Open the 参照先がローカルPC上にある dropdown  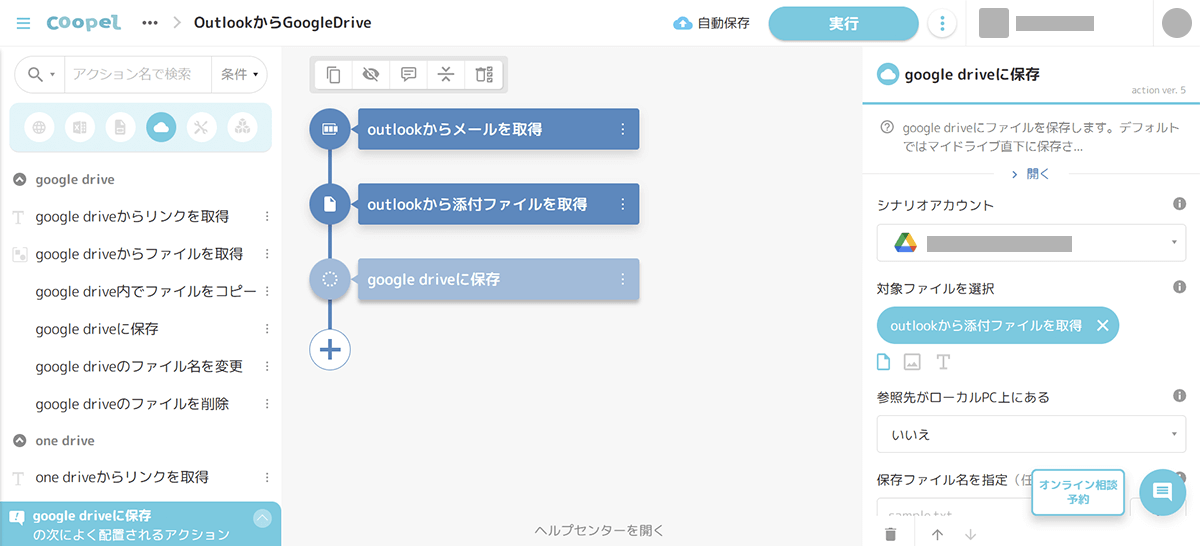click(x=1031, y=435)
